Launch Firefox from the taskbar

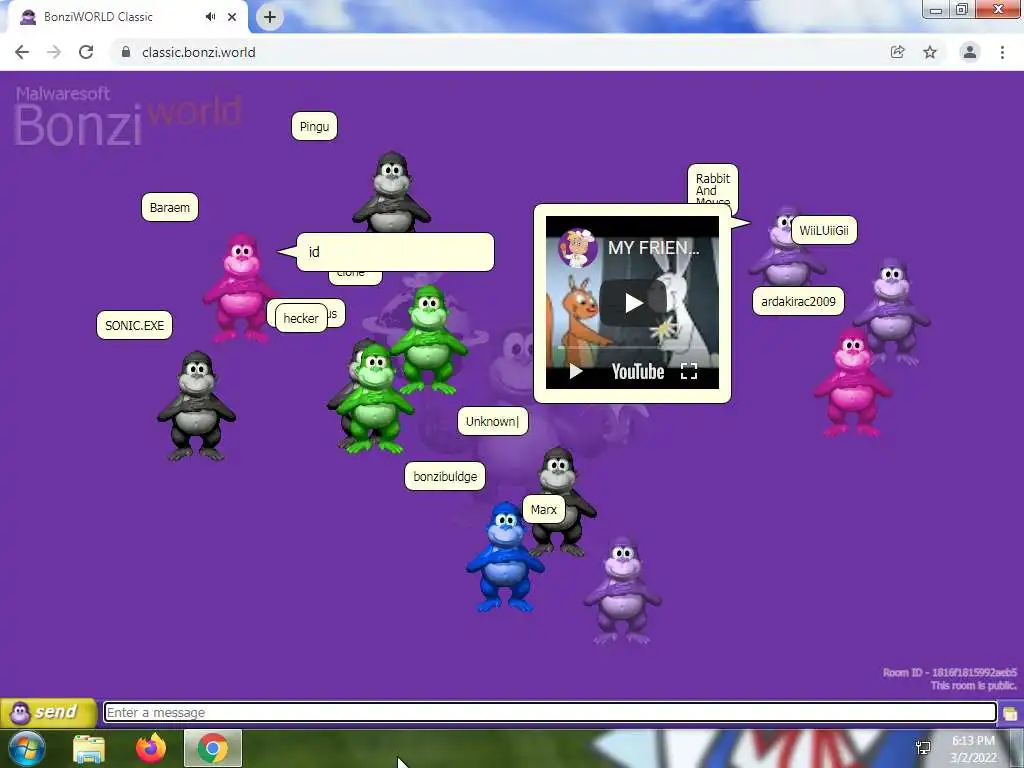point(151,748)
